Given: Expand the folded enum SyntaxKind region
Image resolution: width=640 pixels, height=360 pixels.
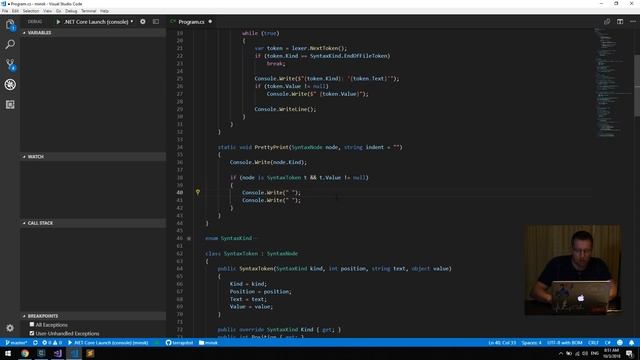Looking at the screenshot, I should point(189,238).
